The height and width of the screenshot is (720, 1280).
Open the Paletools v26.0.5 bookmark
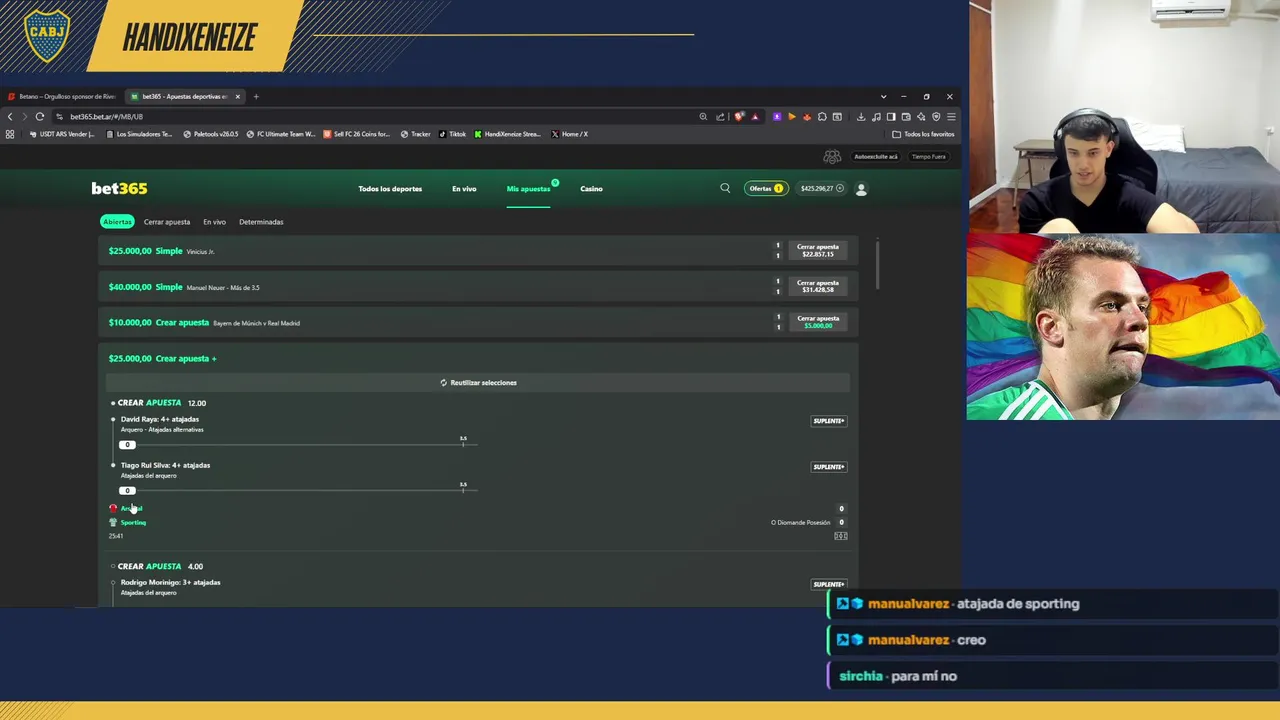(x=210, y=134)
